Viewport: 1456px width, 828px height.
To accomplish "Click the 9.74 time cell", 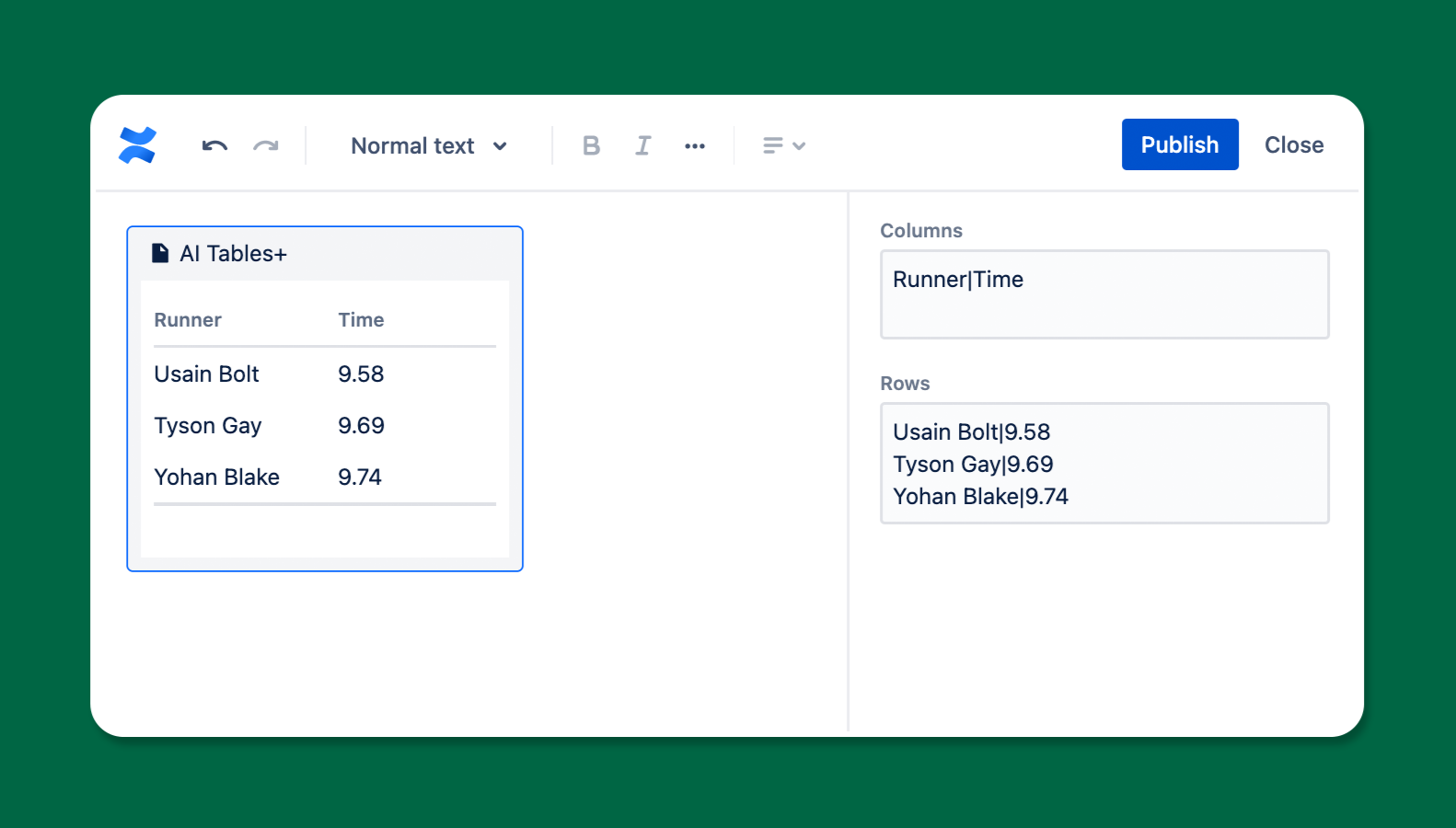I will coord(360,477).
